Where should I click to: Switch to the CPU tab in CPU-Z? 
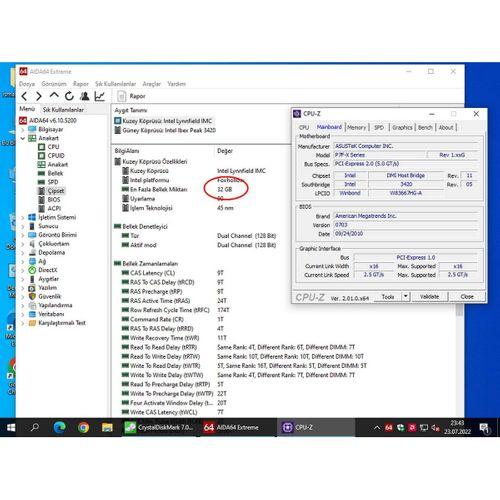pyautogui.click(x=304, y=127)
